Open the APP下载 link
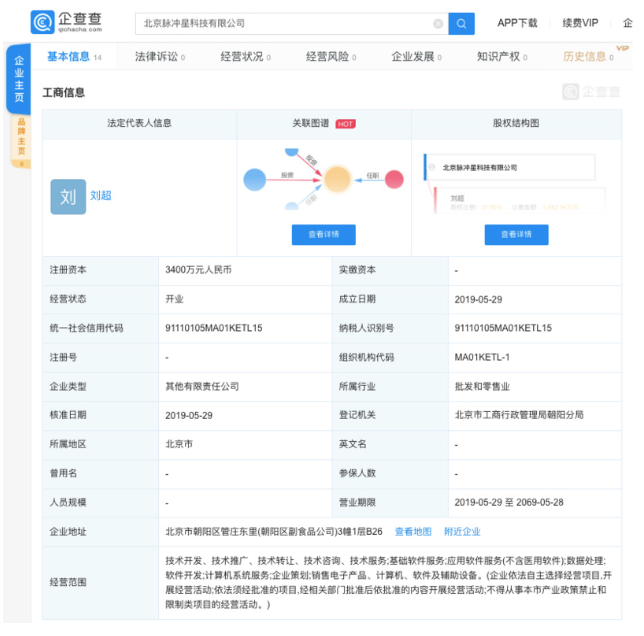The width and height of the screenshot is (644, 636). click(x=517, y=23)
